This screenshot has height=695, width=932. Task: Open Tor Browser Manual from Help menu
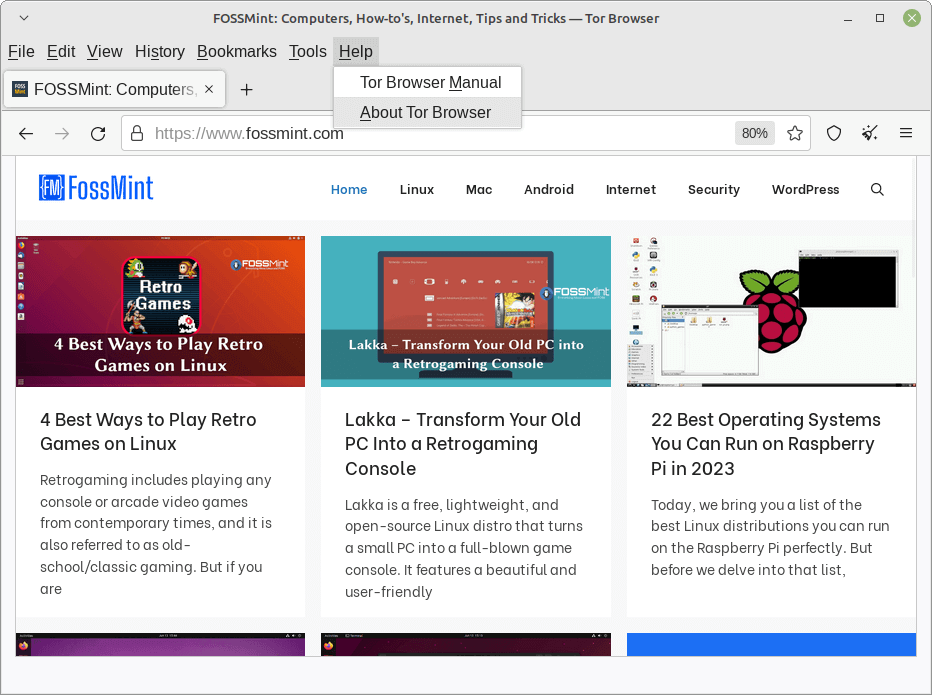point(431,82)
